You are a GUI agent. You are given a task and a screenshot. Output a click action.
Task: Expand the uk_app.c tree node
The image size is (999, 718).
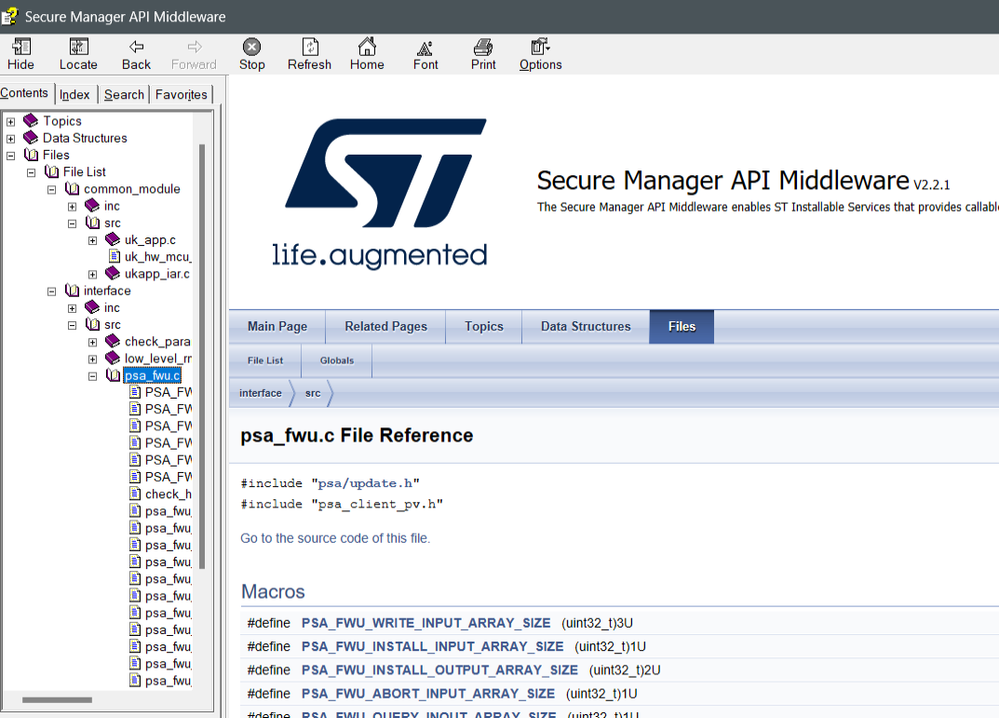(92, 240)
